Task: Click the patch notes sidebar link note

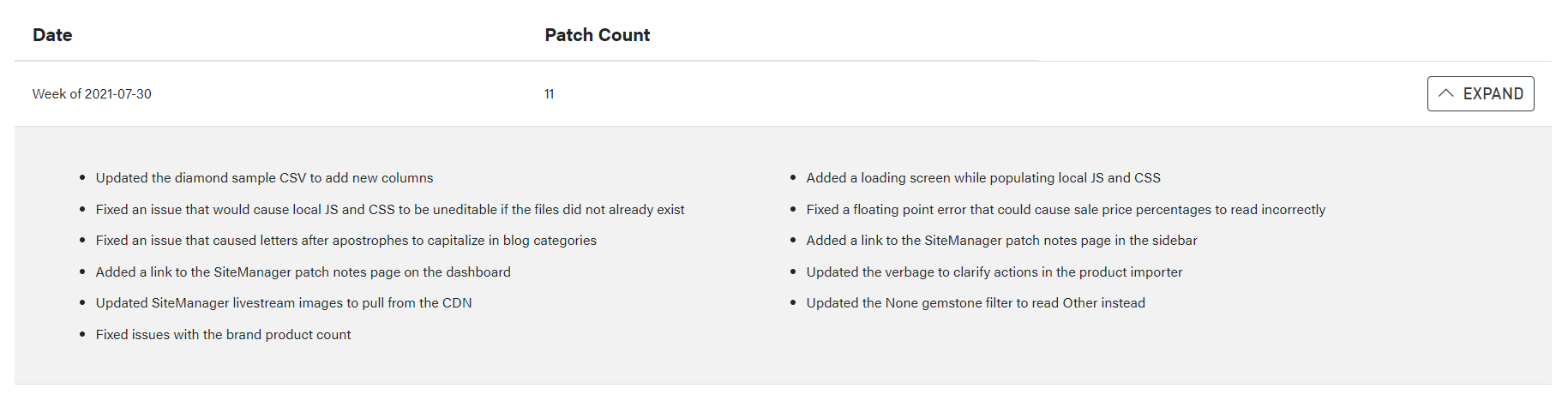Action: pyautogui.click(x=1001, y=241)
